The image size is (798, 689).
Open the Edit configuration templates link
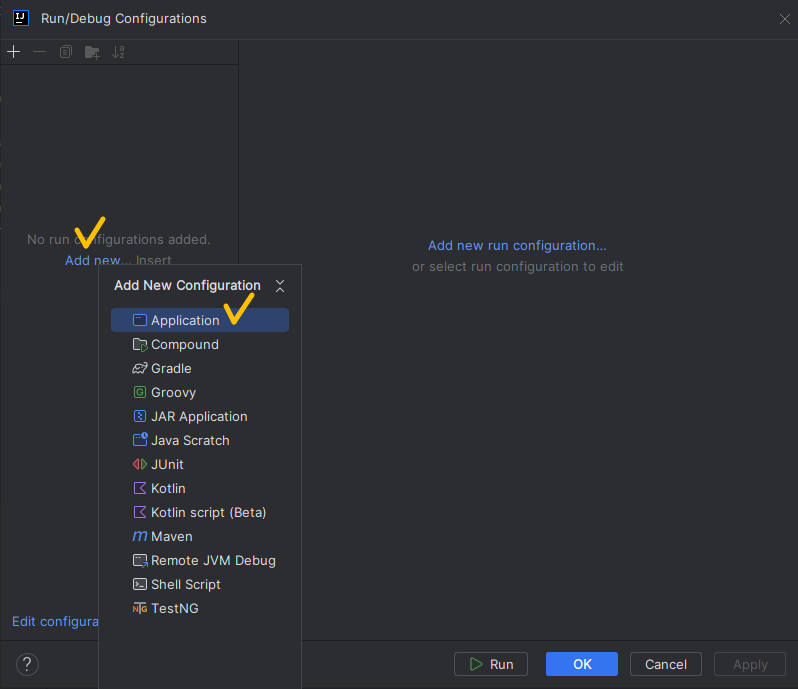(x=55, y=621)
